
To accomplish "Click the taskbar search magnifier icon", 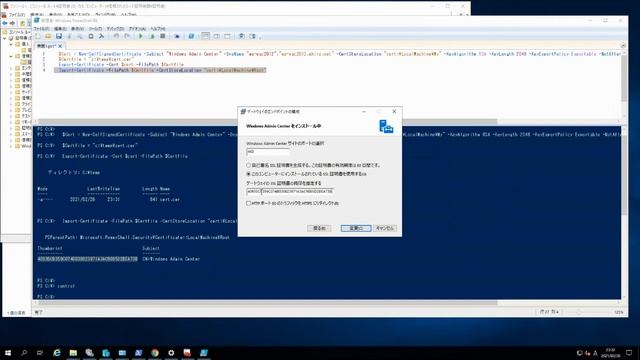I will point(24,353).
